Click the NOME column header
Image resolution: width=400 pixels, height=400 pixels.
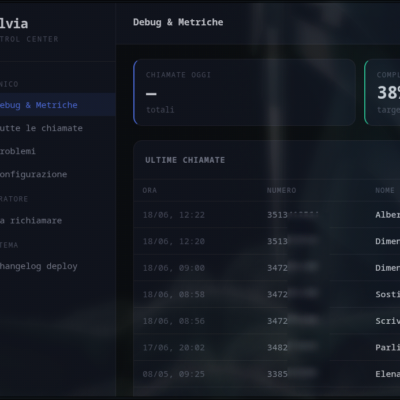point(385,190)
